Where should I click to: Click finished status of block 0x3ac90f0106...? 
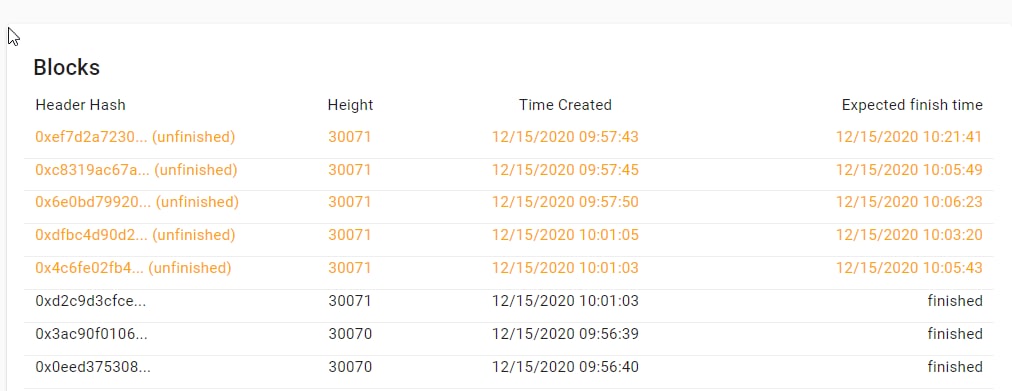(x=955, y=334)
